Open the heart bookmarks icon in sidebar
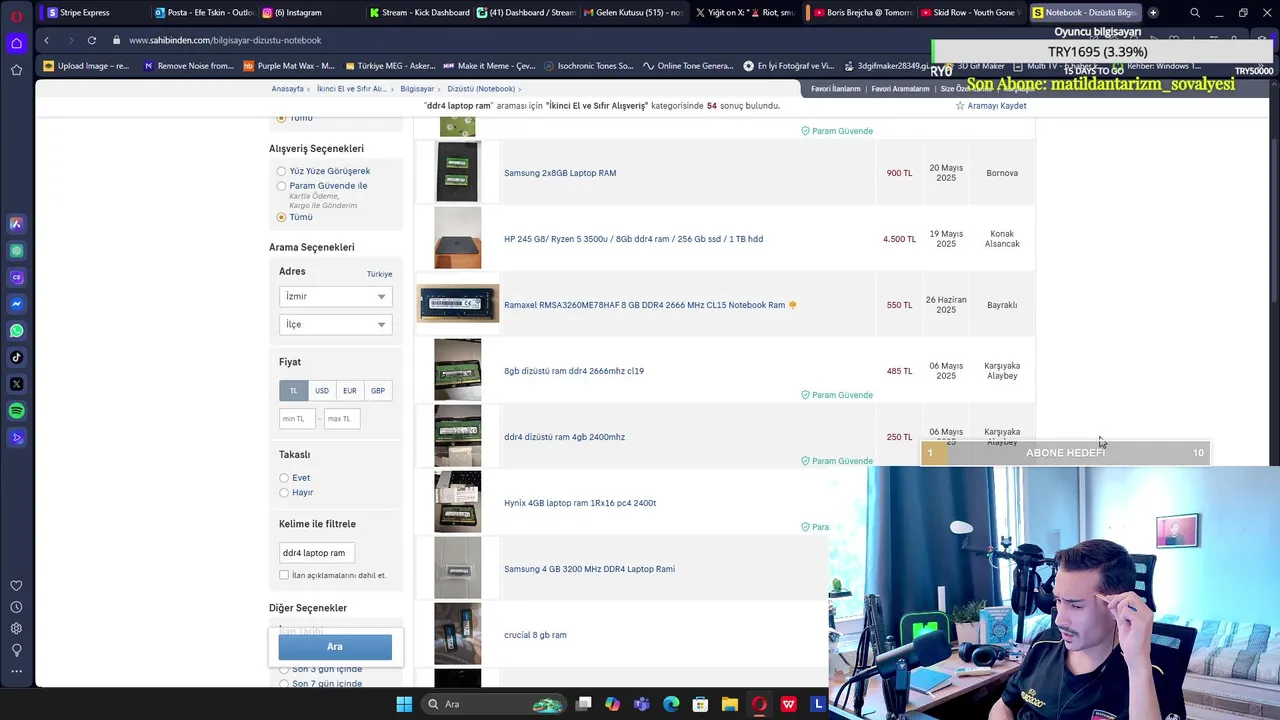This screenshot has width=1280, height=720. pyautogui.click(x=16, y=586)
